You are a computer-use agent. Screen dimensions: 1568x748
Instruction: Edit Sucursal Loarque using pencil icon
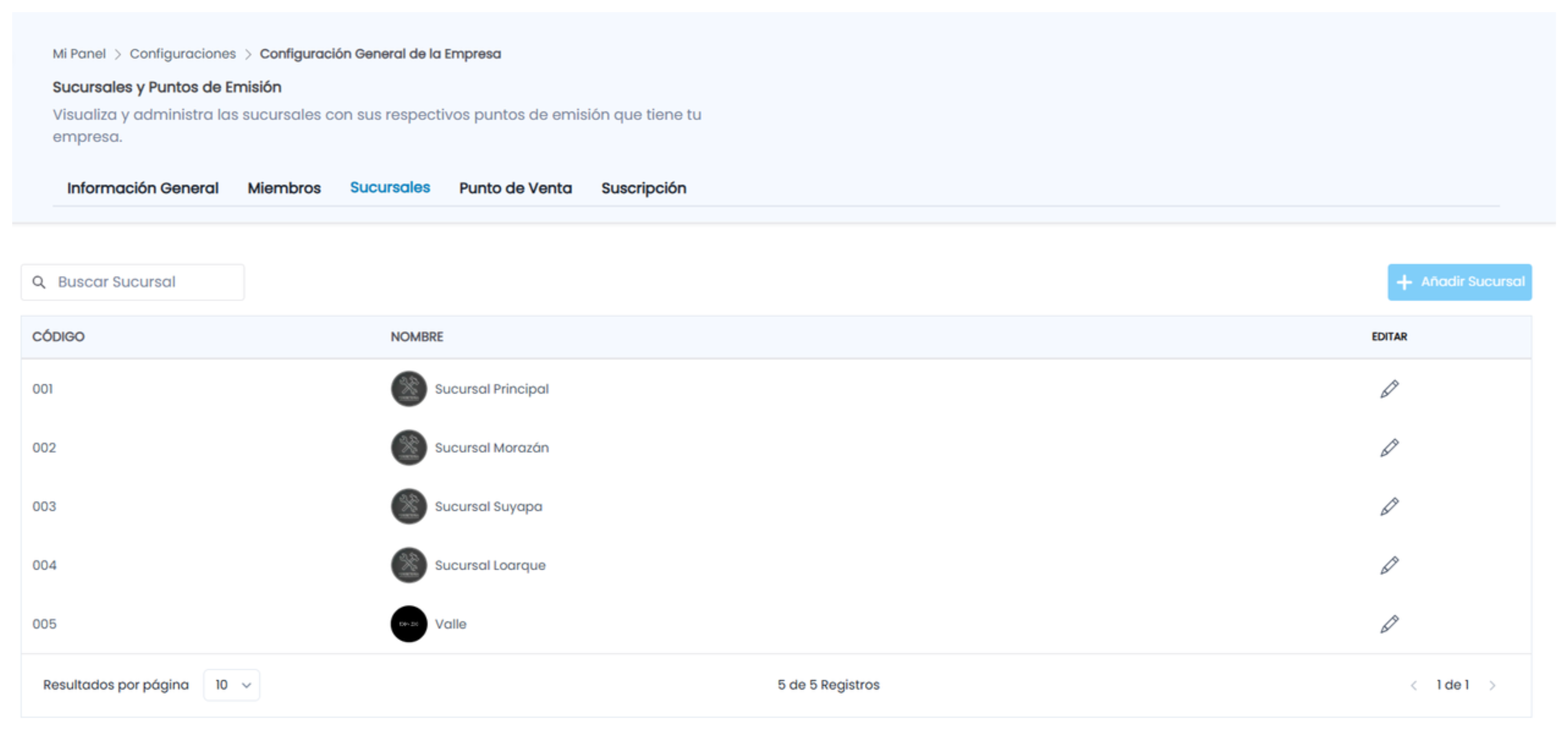click(1389, 565)
